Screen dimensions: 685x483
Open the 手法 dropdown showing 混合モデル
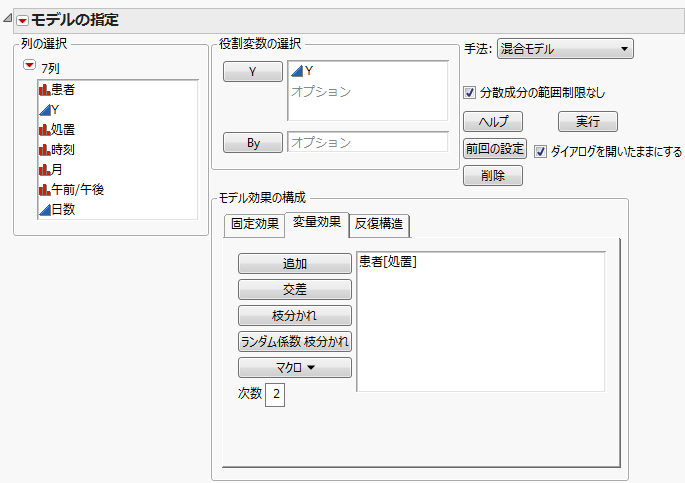coord(565,48)
